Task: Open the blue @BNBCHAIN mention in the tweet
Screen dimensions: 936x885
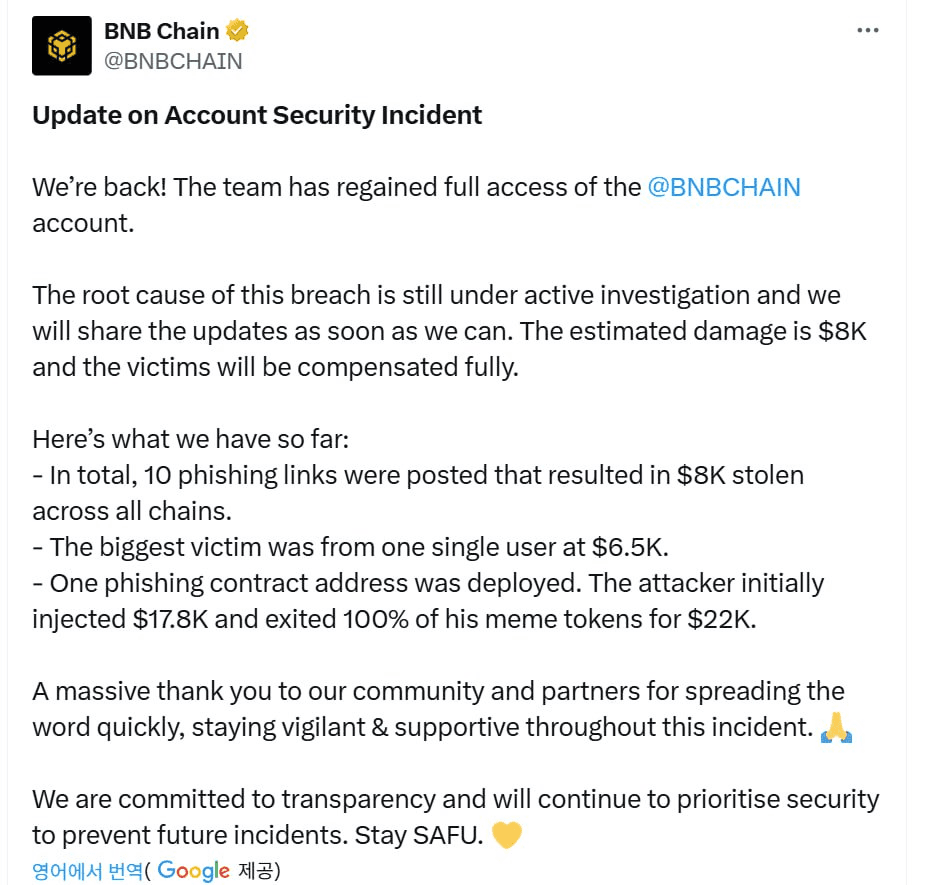Action: tap(724, 187)
